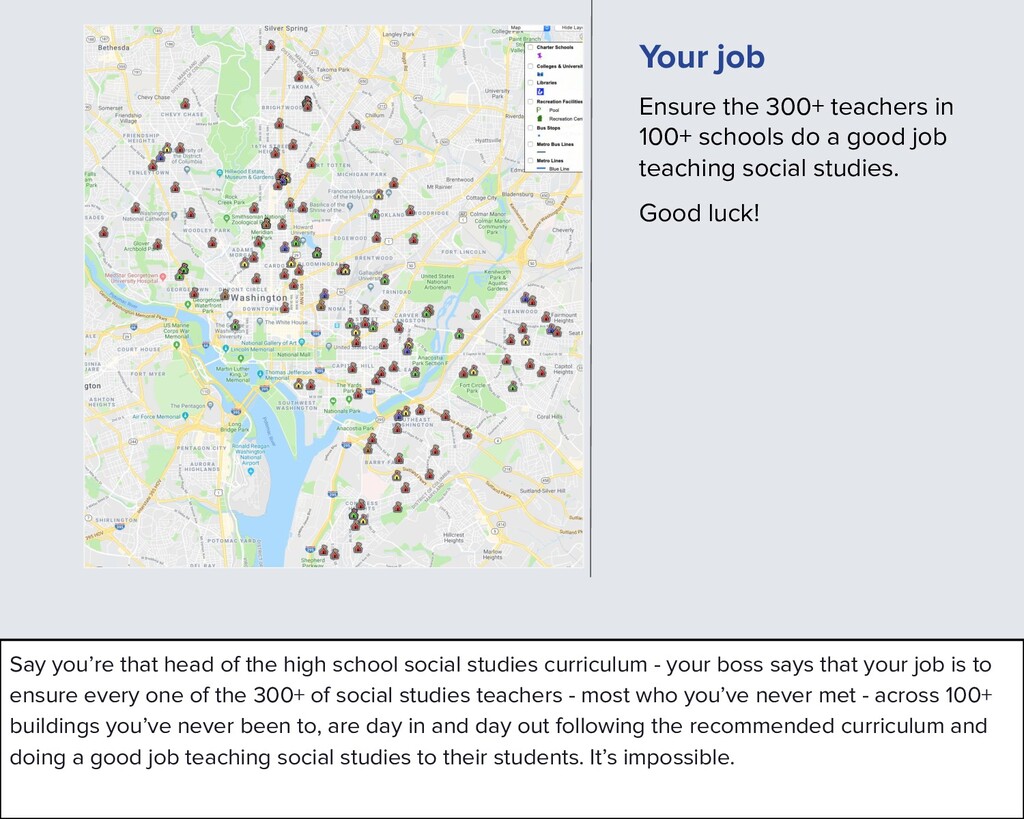Click inside the speaker notes text box
Image resolution: width=1024 pixels, height=819 pixels.
[512, 728]
